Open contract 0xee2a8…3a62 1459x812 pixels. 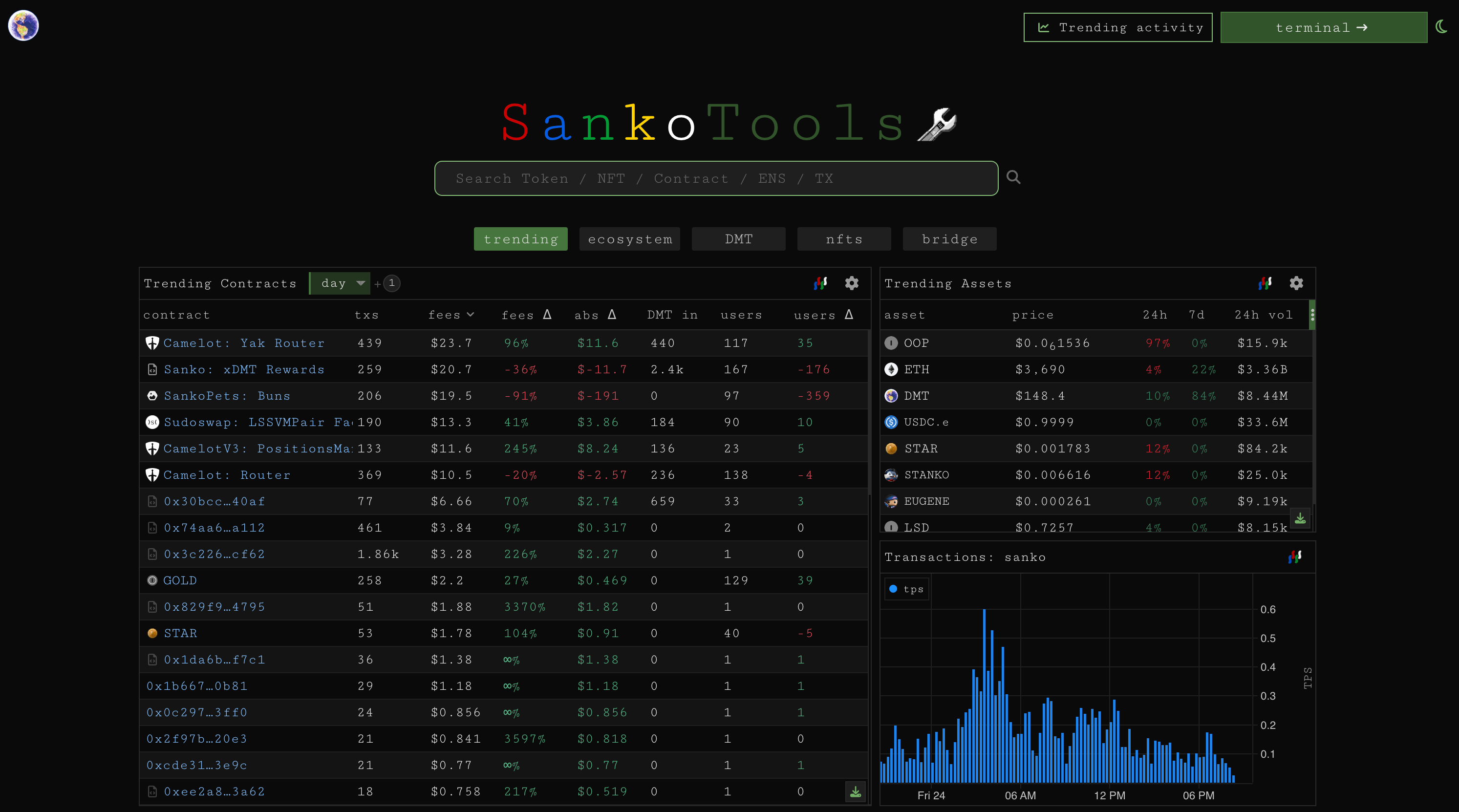214,791
